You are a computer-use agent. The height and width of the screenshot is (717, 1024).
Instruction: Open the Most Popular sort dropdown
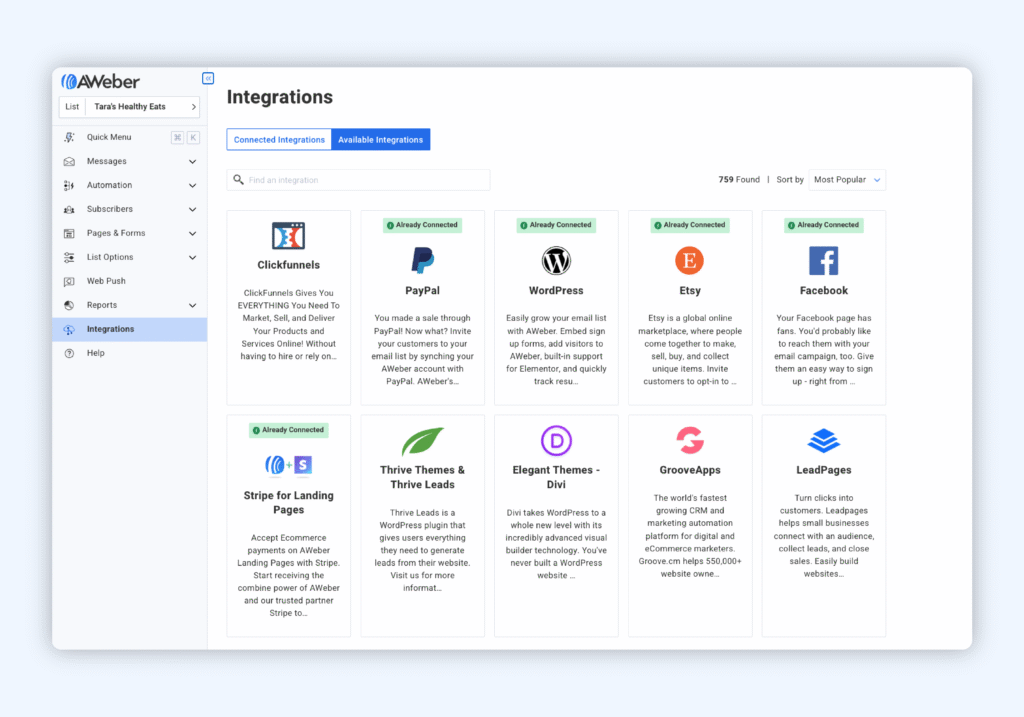coord(847,180)
